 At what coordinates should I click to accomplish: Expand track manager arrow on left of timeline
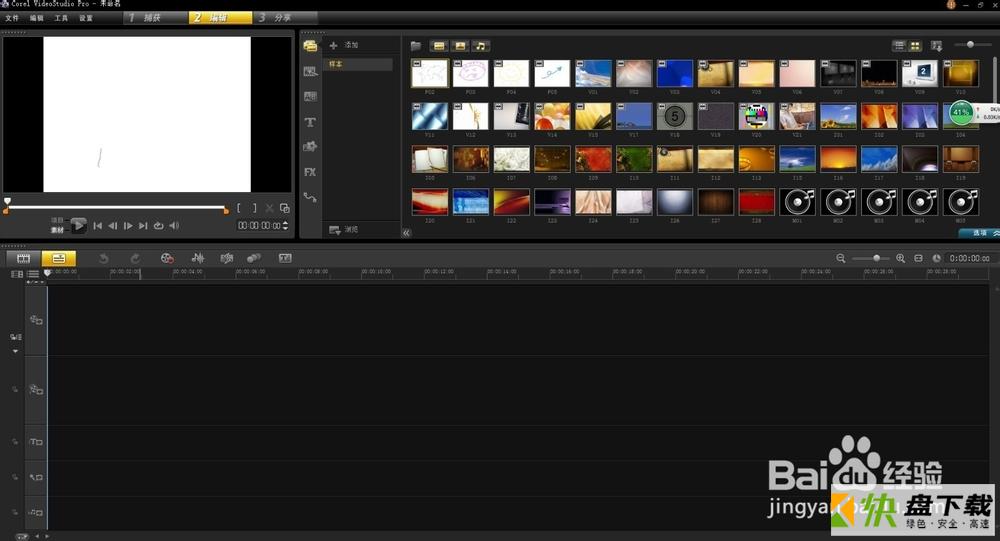point(15,352)
